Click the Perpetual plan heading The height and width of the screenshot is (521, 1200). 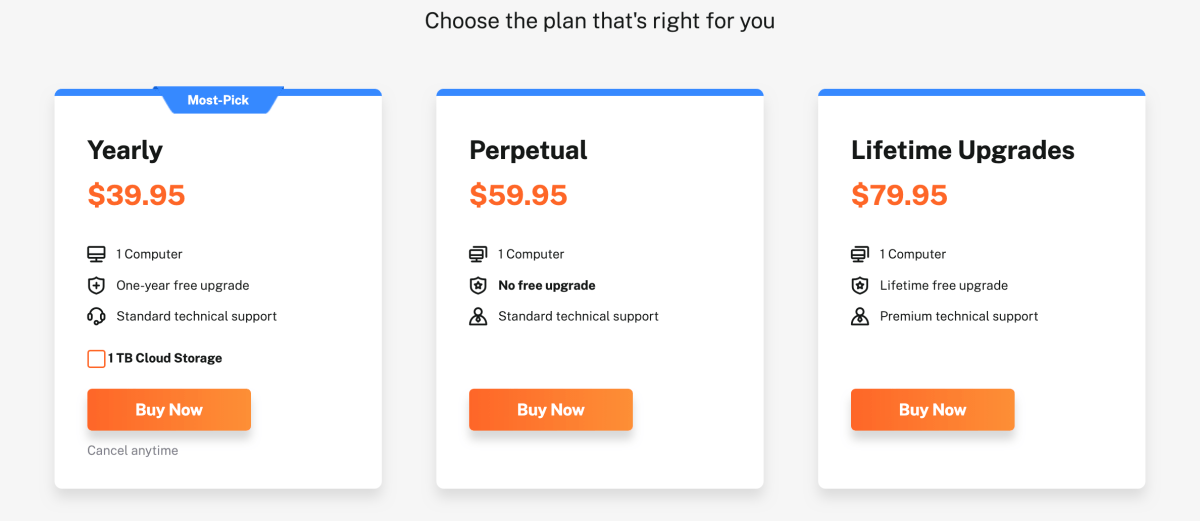(528, 150)
